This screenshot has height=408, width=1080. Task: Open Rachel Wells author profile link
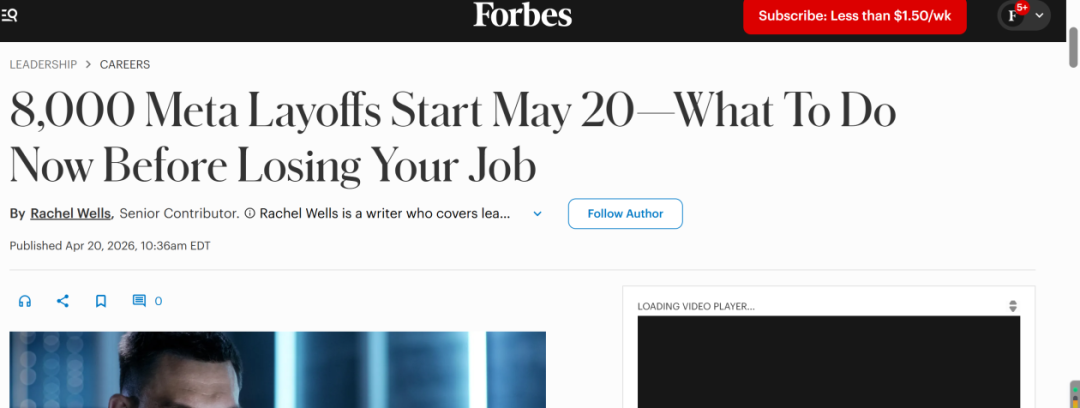pyautogui.click(x=70, y=213)
